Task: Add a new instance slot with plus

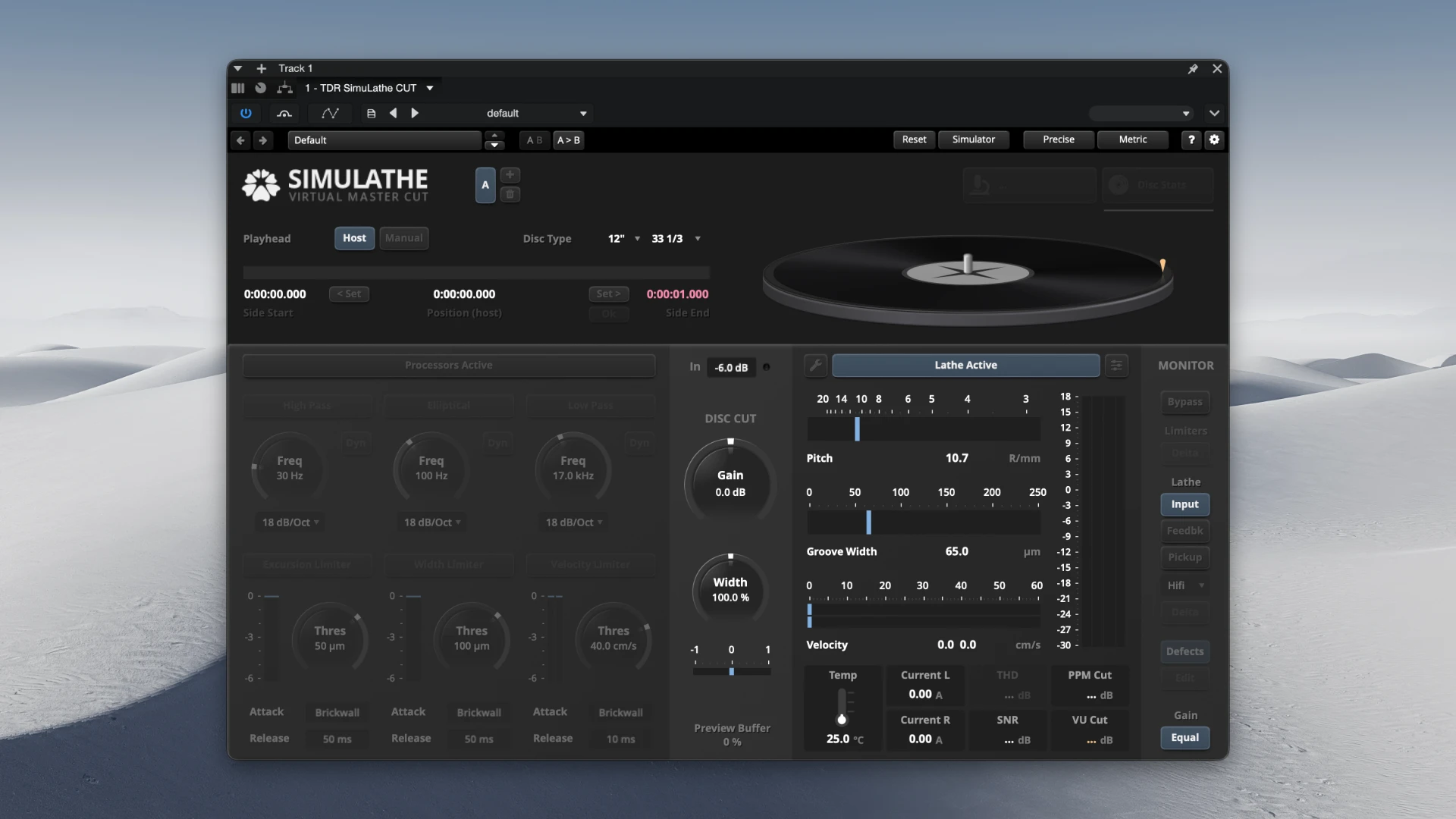Action: point(510,174)
